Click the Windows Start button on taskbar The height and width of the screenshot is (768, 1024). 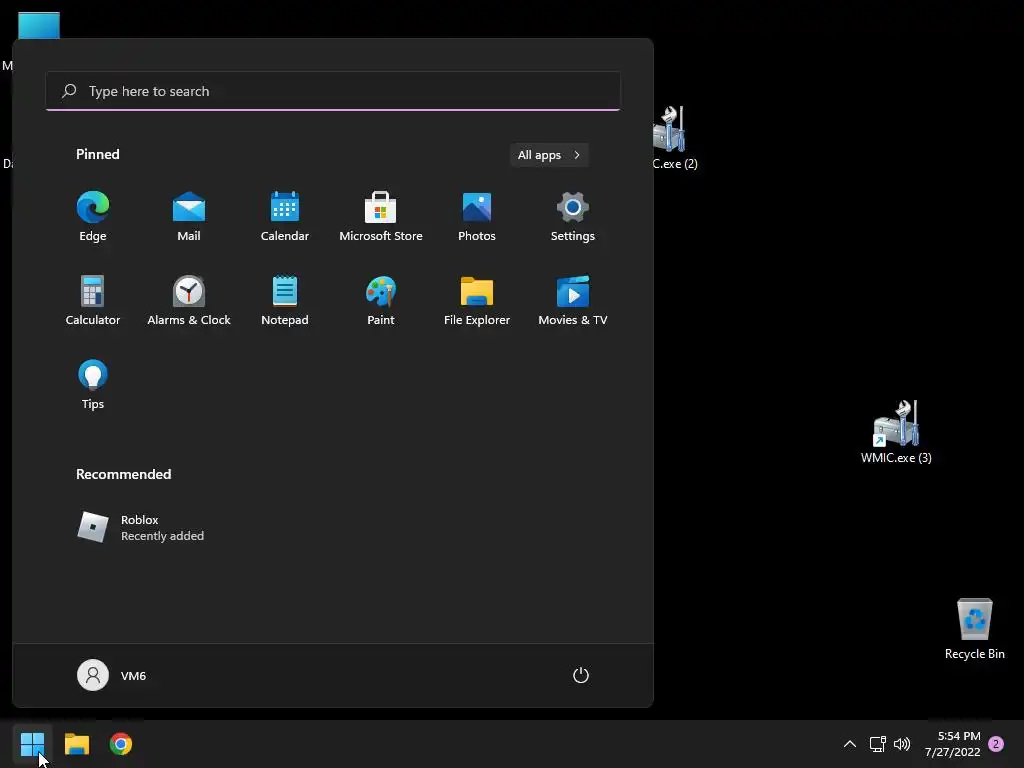[32, 744]
